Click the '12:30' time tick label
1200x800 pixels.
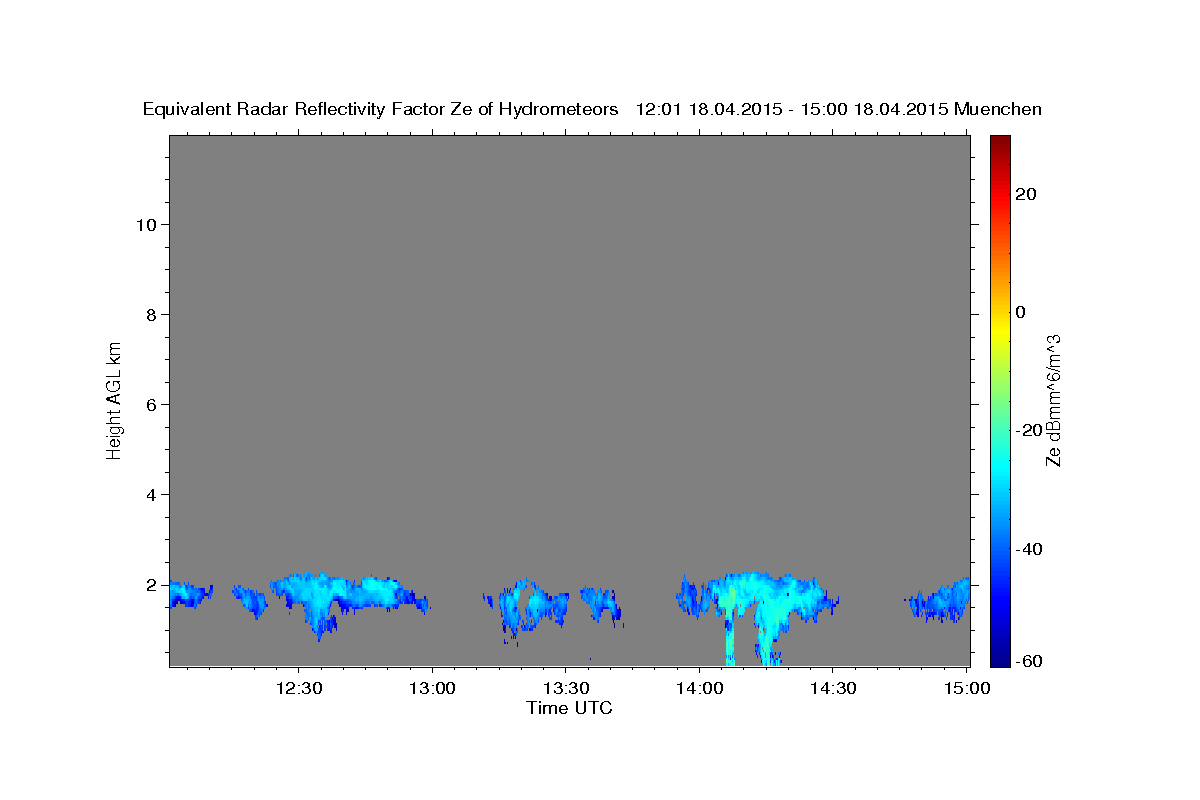299,688
